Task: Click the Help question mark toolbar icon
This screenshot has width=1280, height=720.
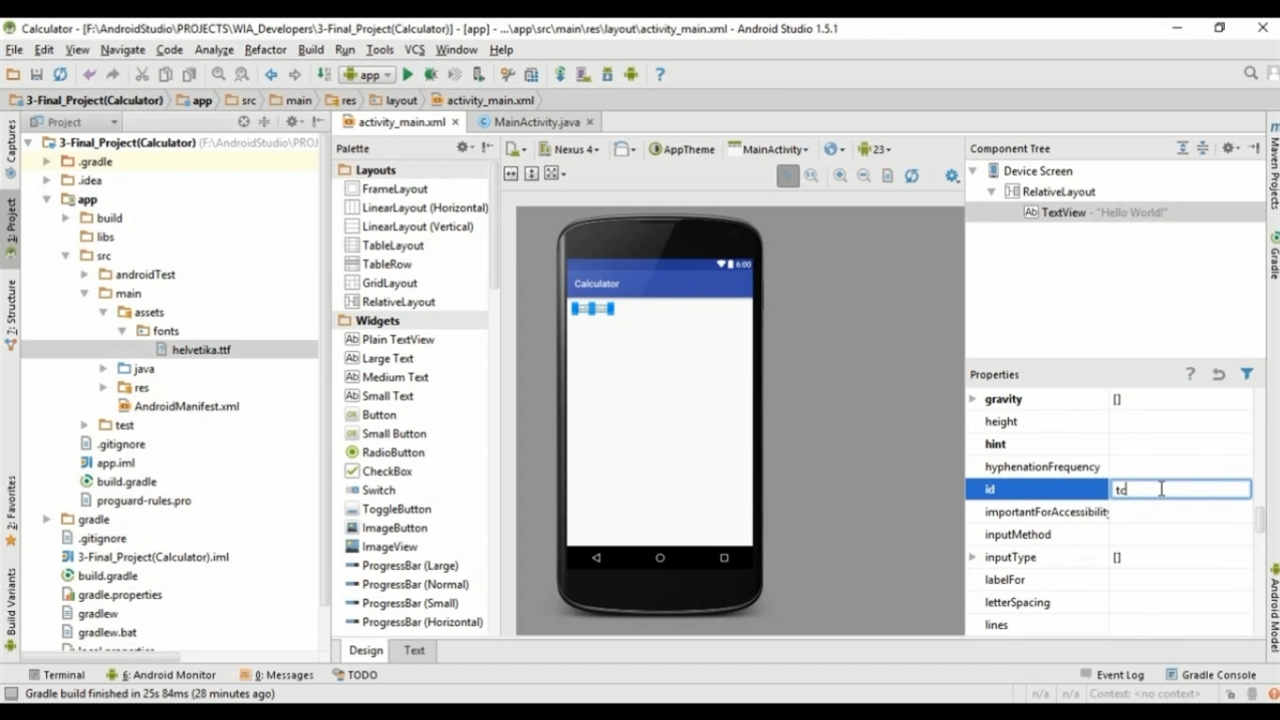Action: pyautogui.click(x=659, y=75)
